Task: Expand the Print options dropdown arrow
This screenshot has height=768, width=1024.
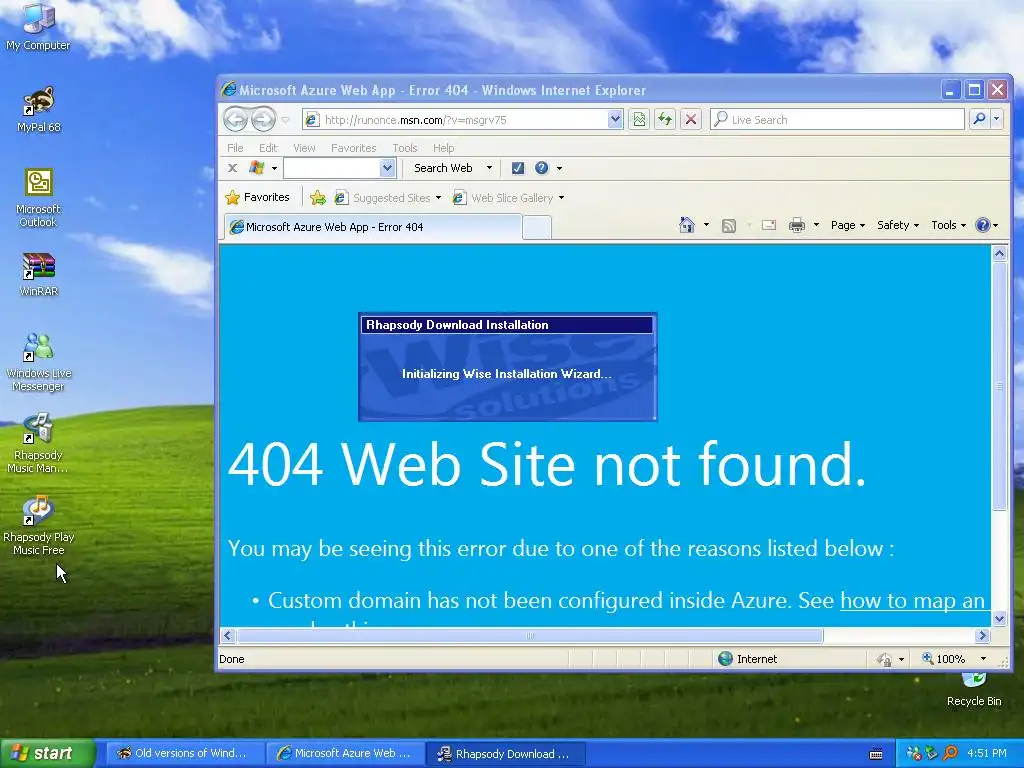Action: 816,225
